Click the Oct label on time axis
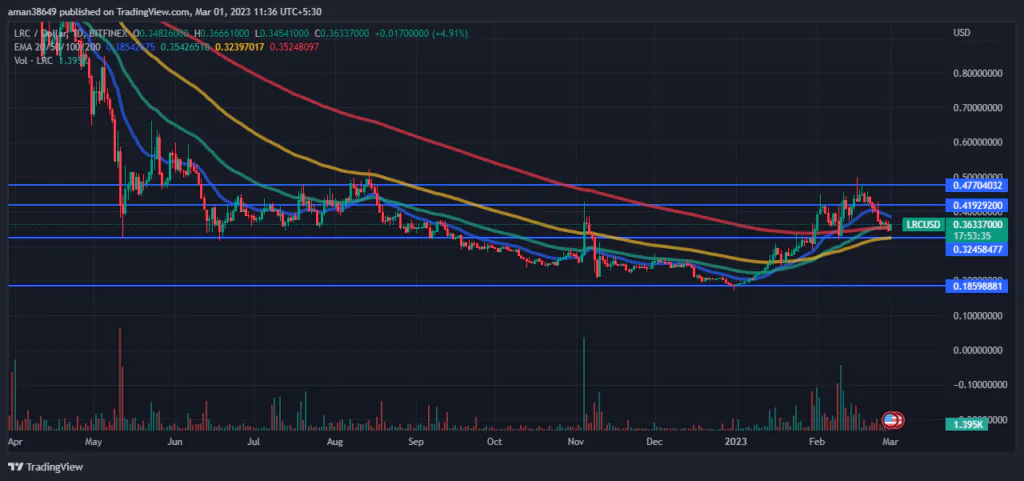 [x=495, y=442]
